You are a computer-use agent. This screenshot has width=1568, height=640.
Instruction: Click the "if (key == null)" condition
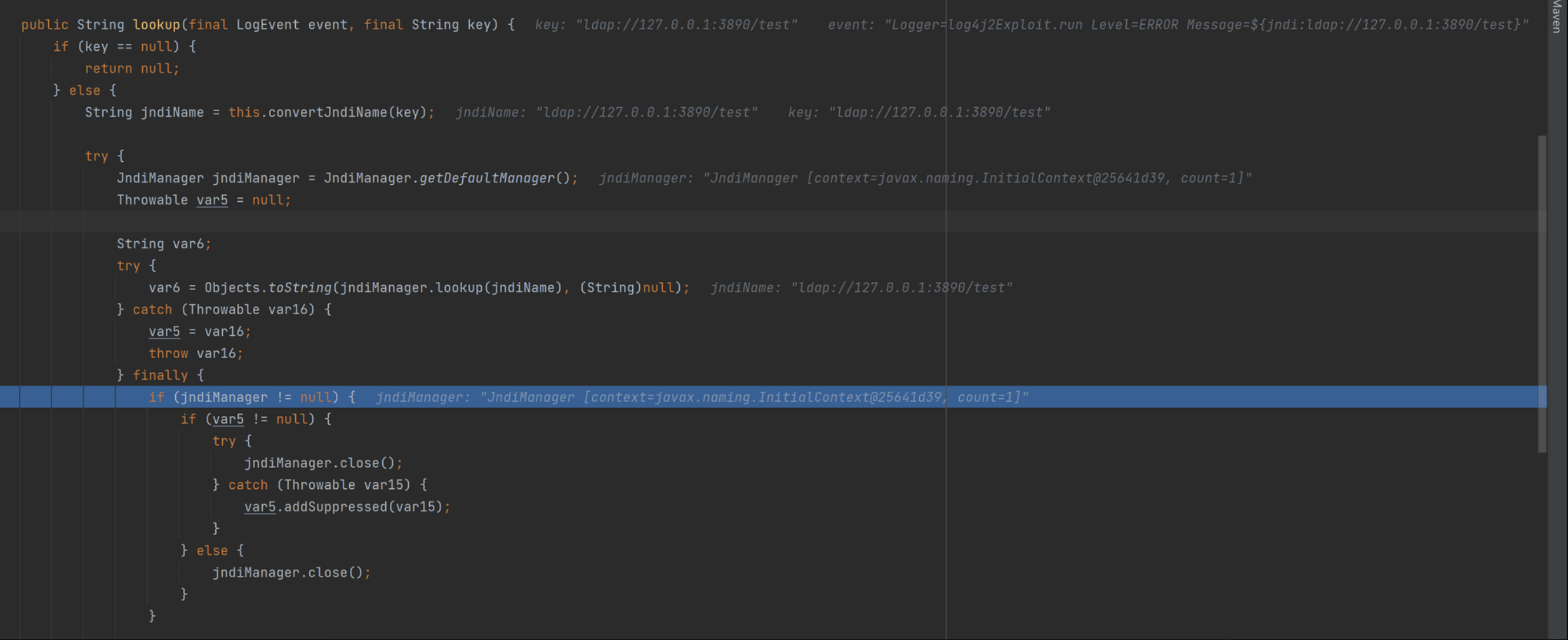124,46
